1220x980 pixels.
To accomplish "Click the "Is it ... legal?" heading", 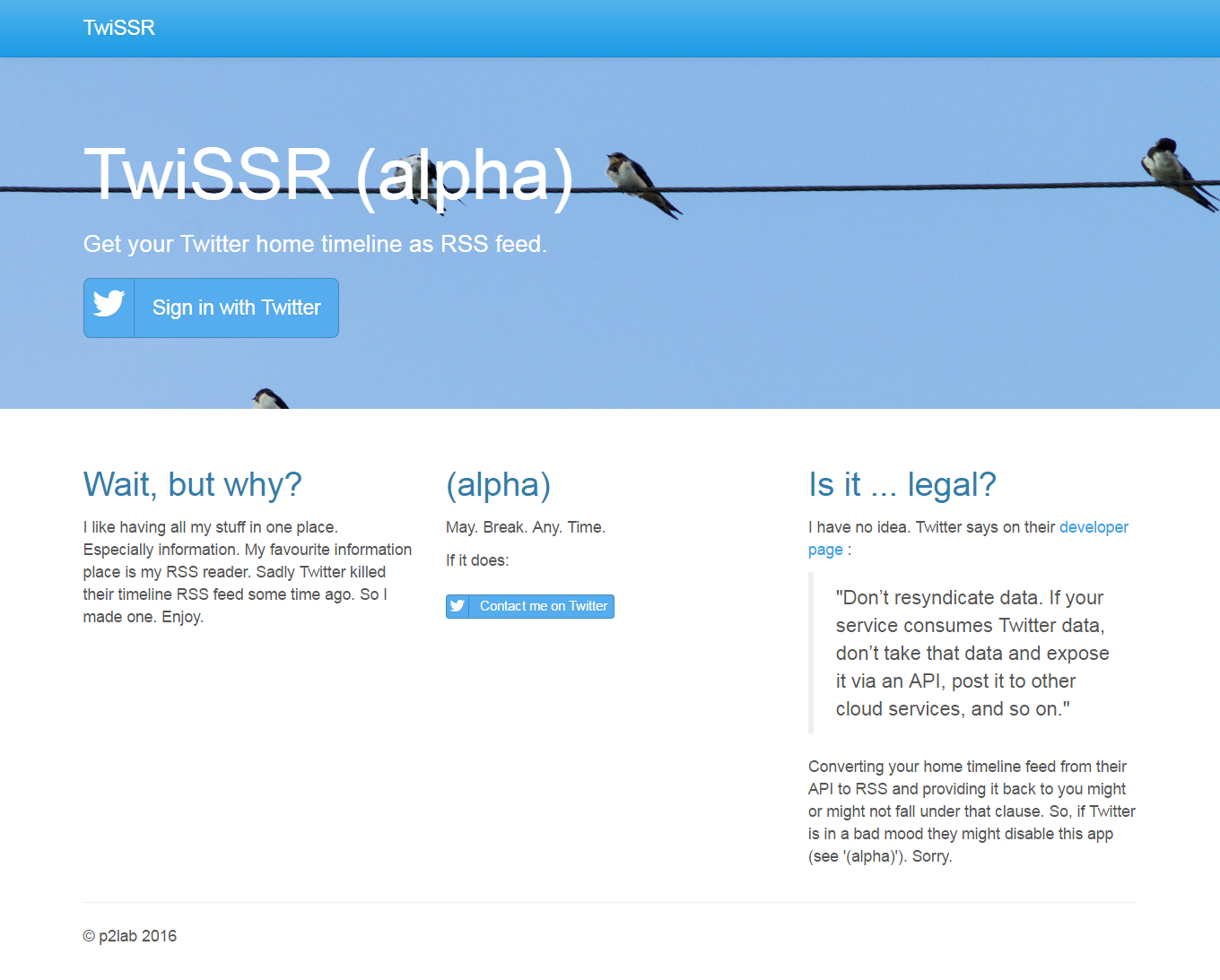I will click(902, 484).
